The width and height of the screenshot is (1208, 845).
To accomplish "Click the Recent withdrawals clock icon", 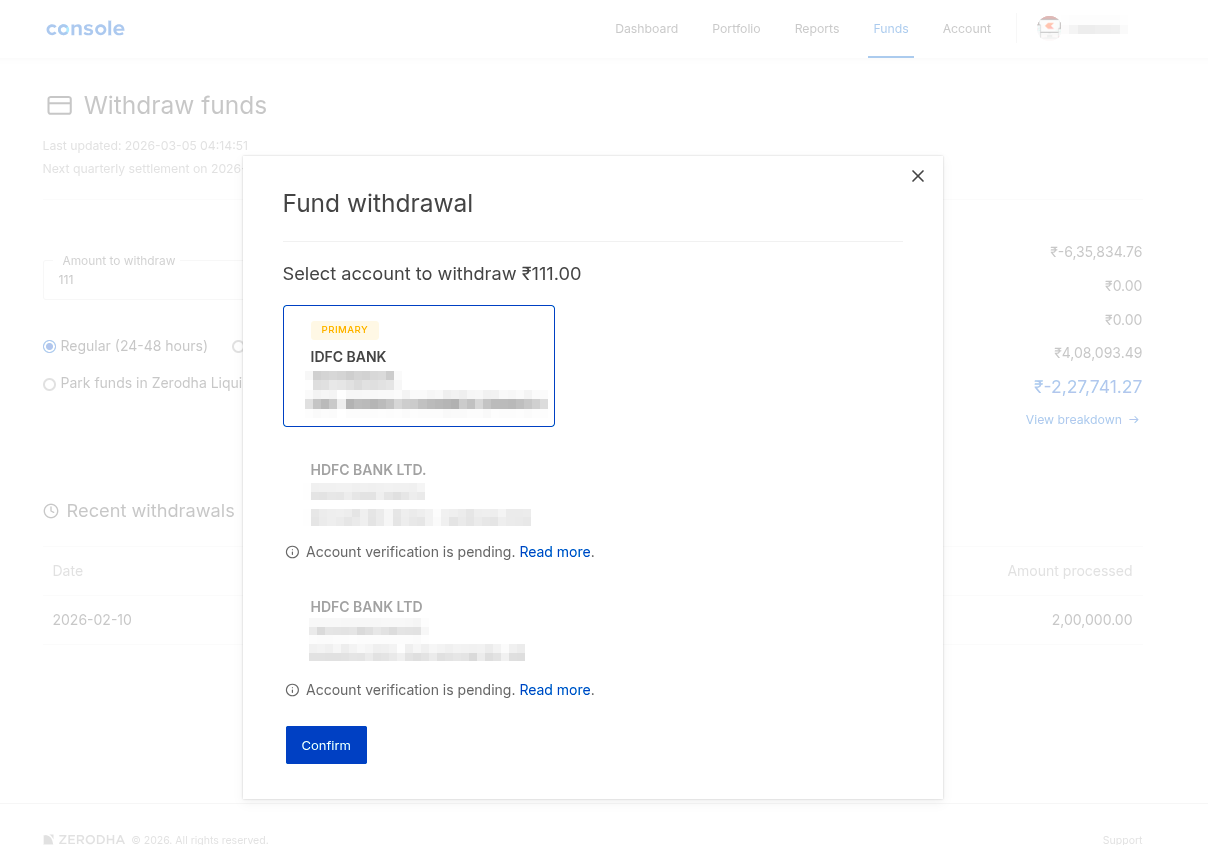I will tap(51, 511).
